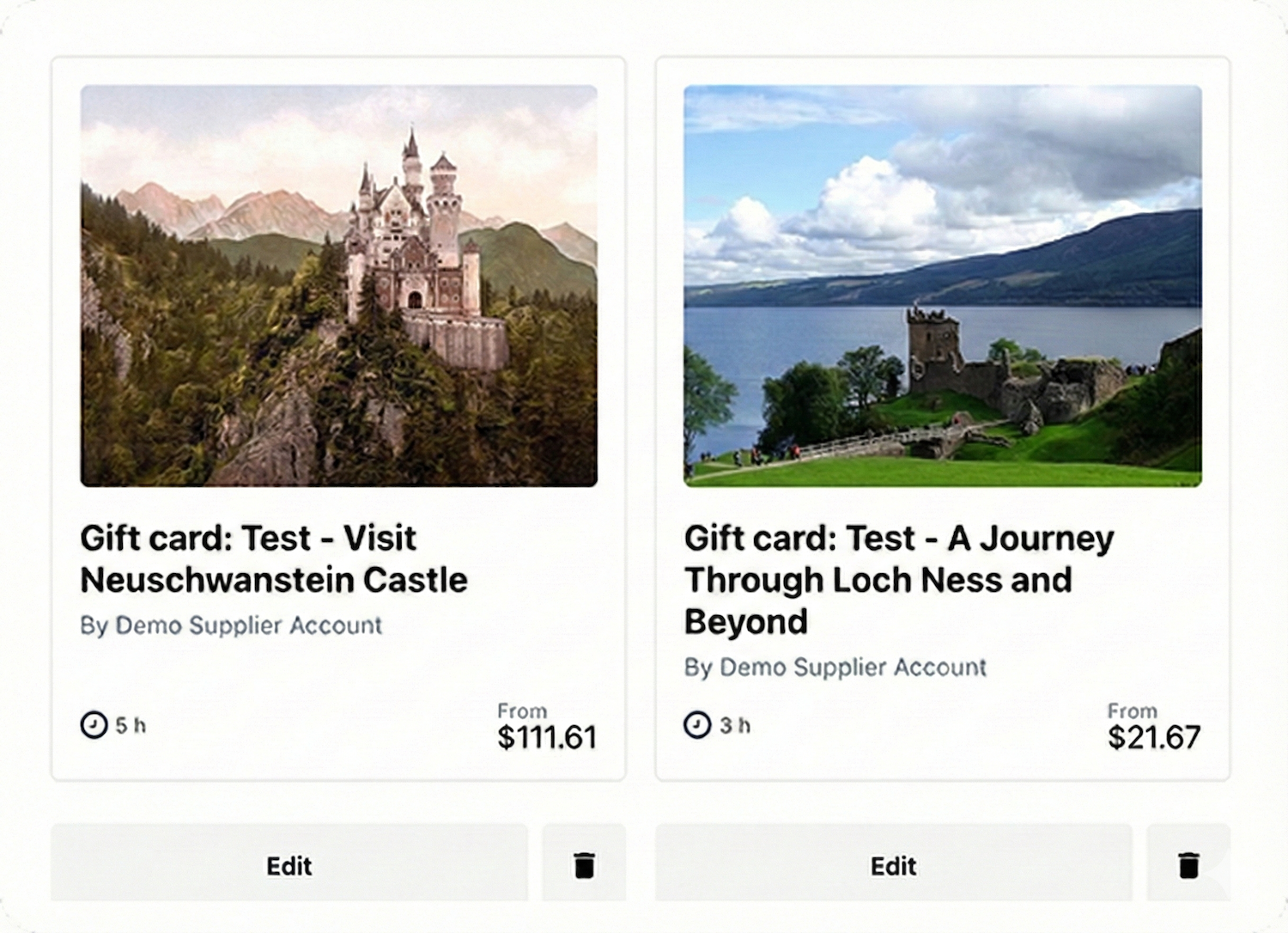Click the clock icon beside 5 h

click(94, 725)
